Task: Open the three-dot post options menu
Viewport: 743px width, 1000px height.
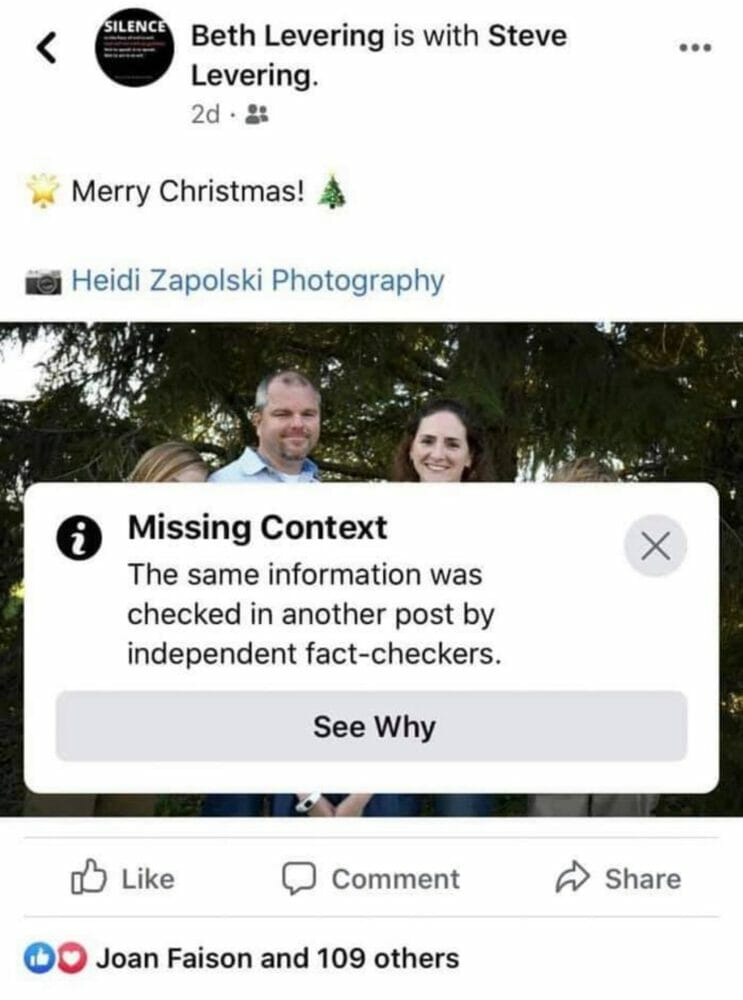Action: pyautogui.click(x=695, y=48)
